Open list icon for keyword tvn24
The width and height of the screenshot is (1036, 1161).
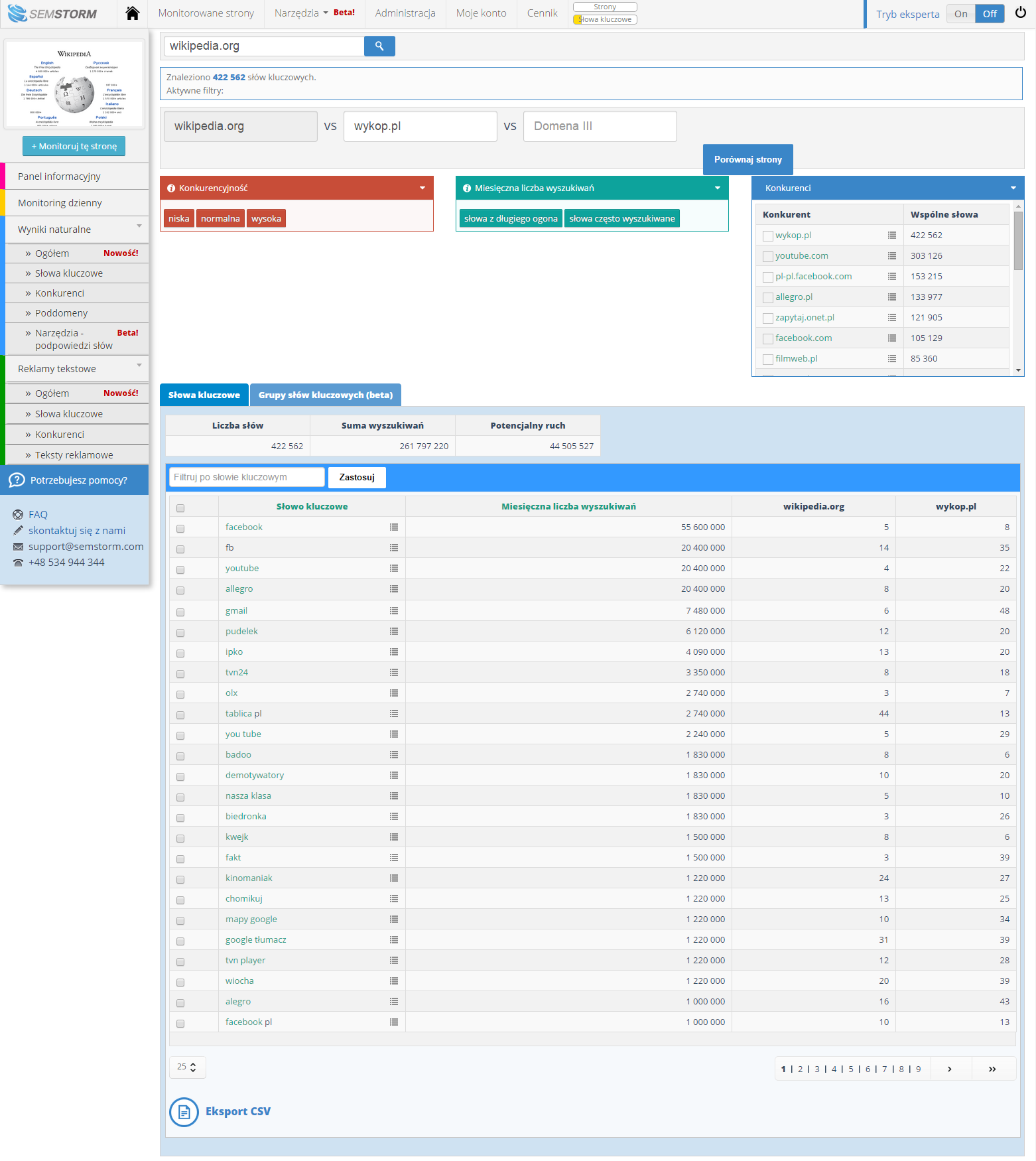[x=394, y=672]
